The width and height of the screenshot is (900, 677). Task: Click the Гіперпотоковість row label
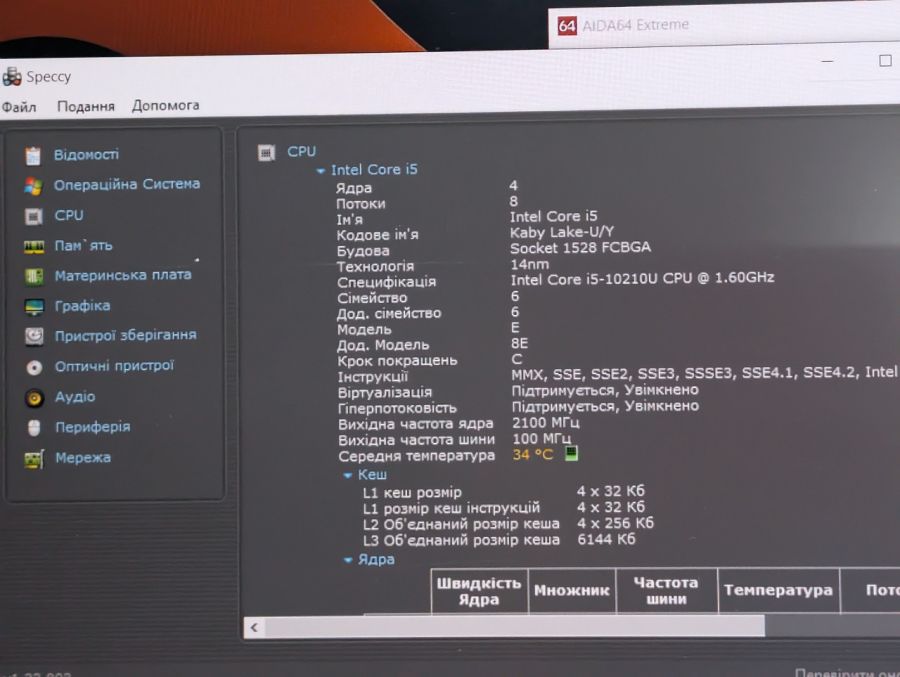pyautogui.click(x=397, y=409)
